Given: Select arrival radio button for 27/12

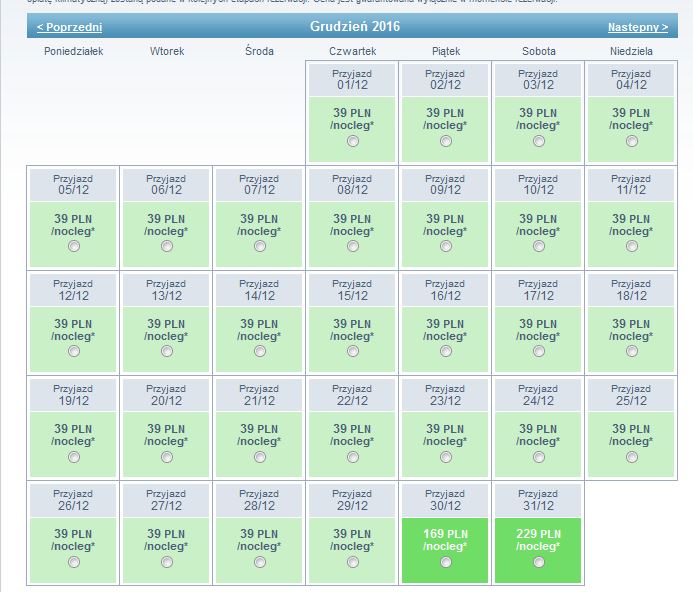Looking at the screenshot, I should coord(167,562).
